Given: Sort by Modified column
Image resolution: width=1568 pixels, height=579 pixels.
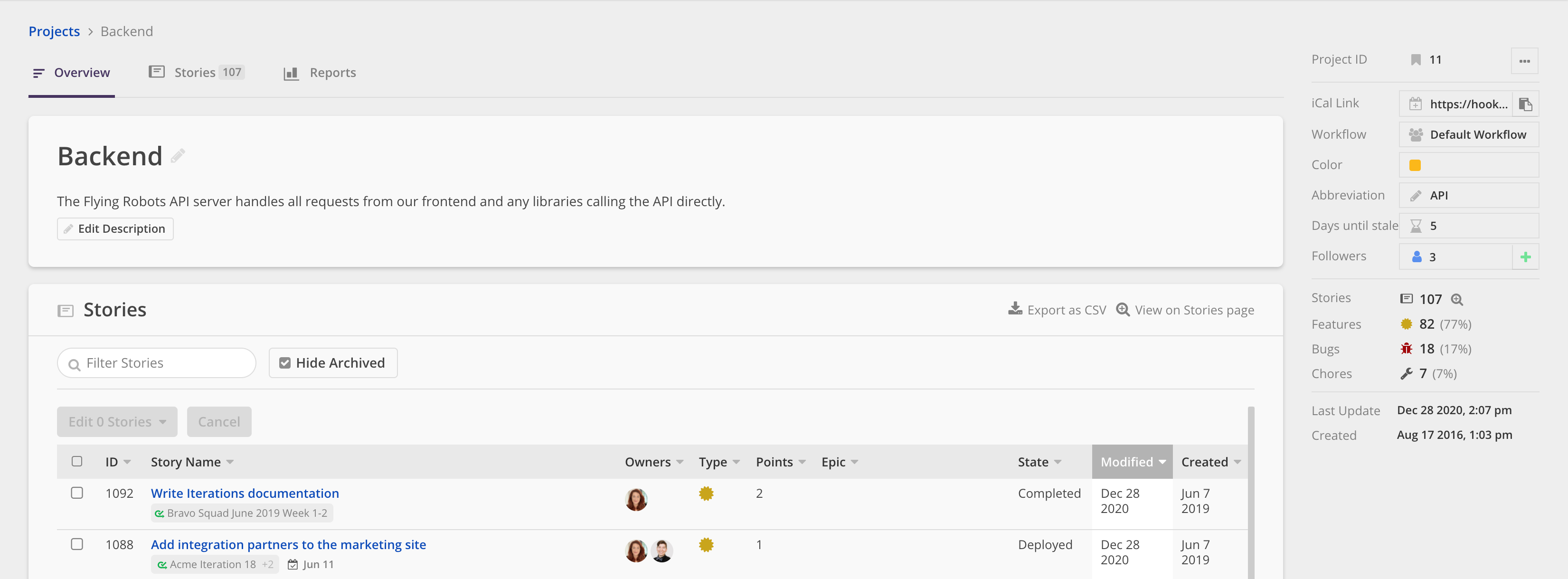Looking at the screenshot, I should pos(1132,462).
